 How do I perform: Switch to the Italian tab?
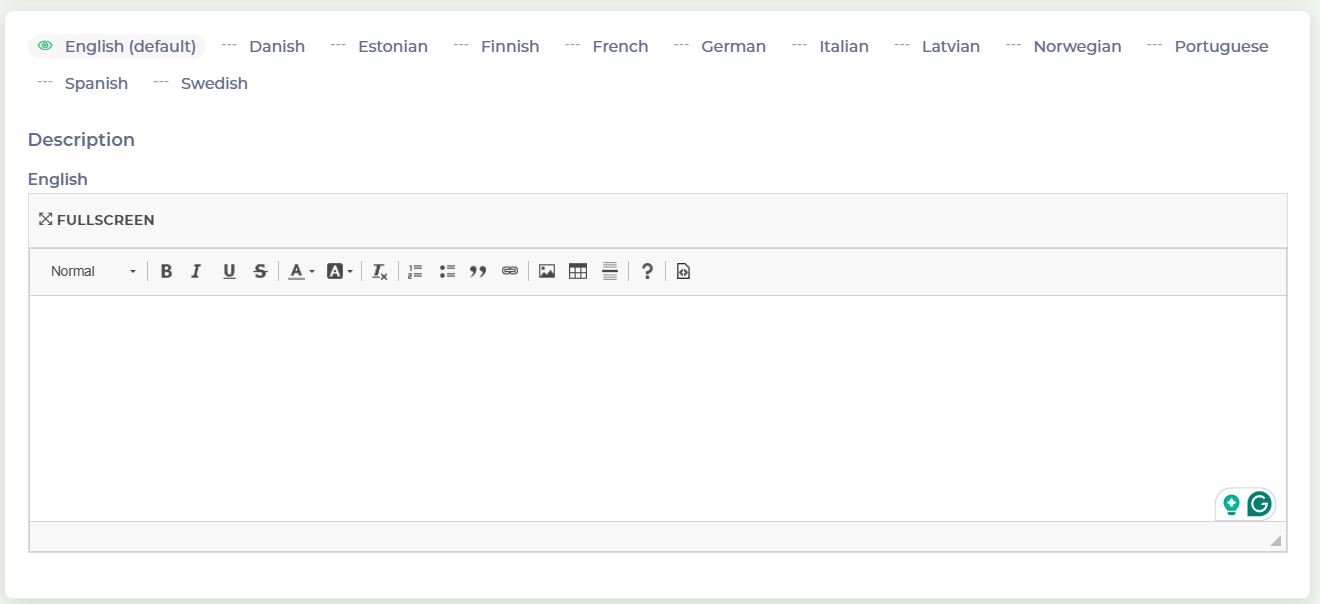(x=831, y=46)
